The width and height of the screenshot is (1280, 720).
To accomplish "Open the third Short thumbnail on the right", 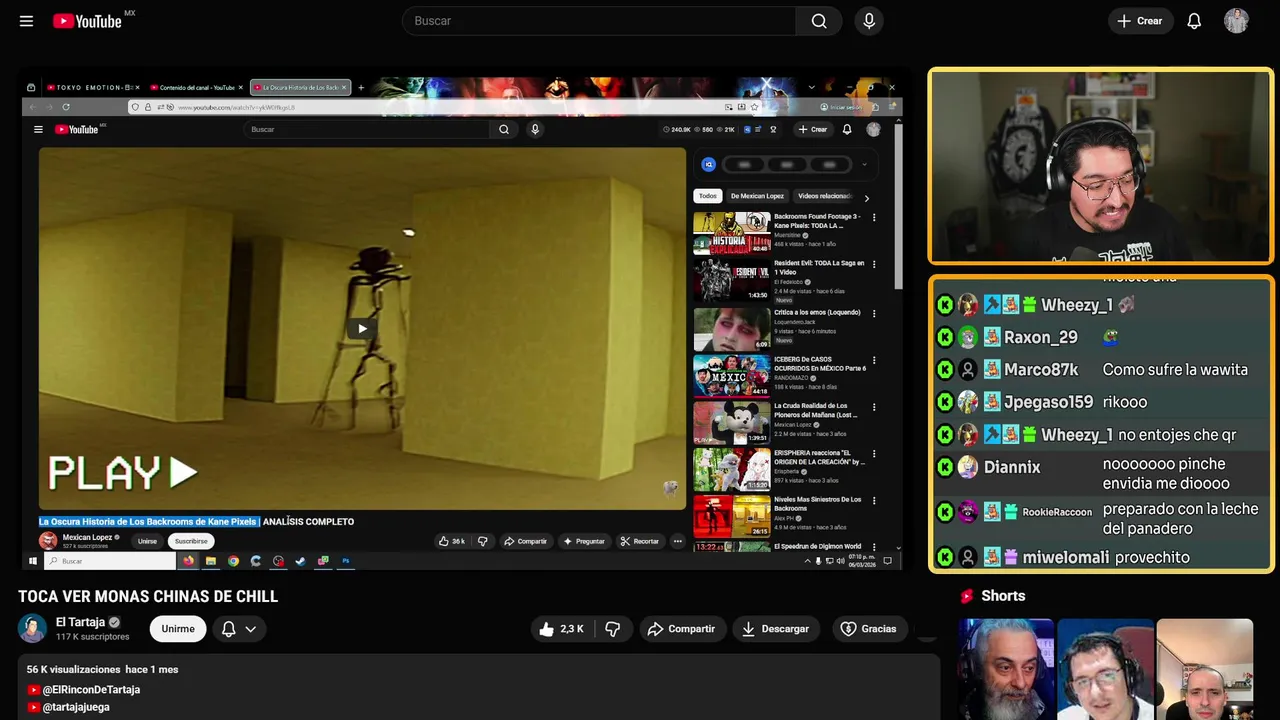I will (x=1204, y=669).
